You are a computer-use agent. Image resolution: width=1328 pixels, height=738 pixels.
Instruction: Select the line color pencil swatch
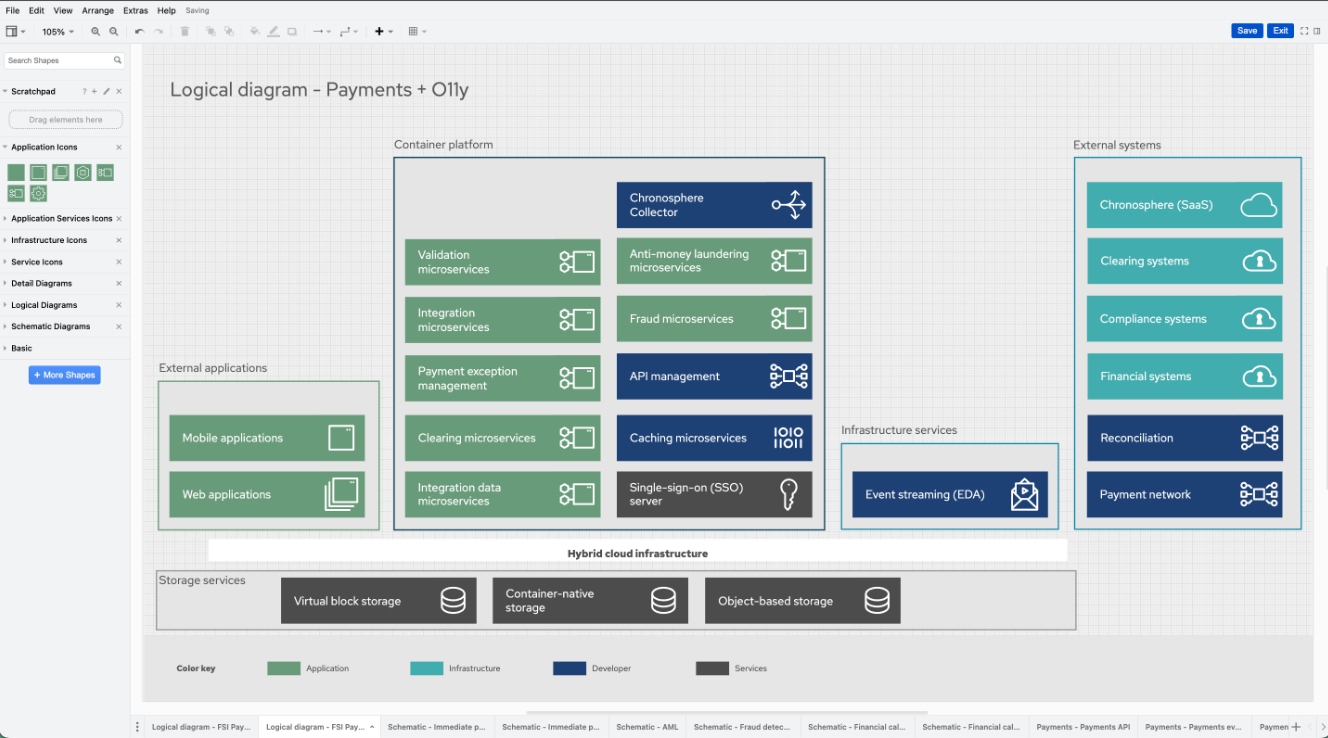[272, 31]
